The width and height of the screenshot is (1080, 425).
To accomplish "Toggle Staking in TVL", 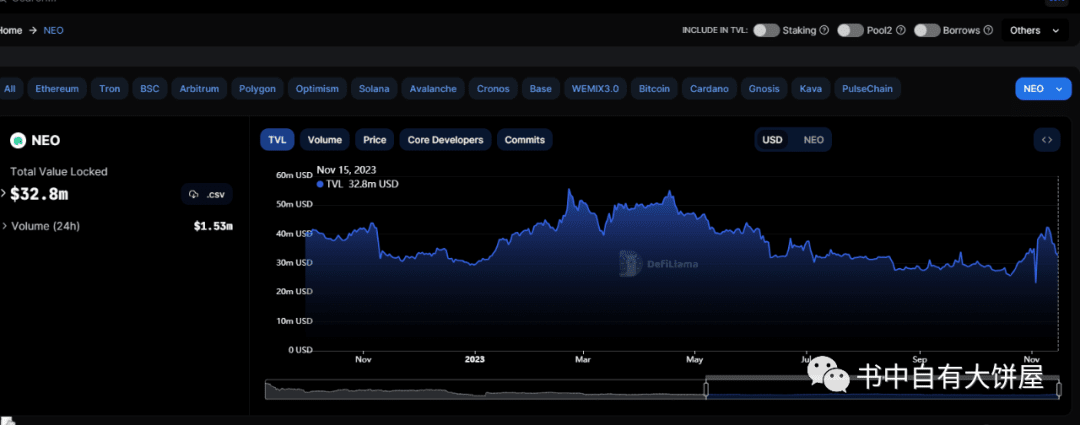I will pos(766,30).
